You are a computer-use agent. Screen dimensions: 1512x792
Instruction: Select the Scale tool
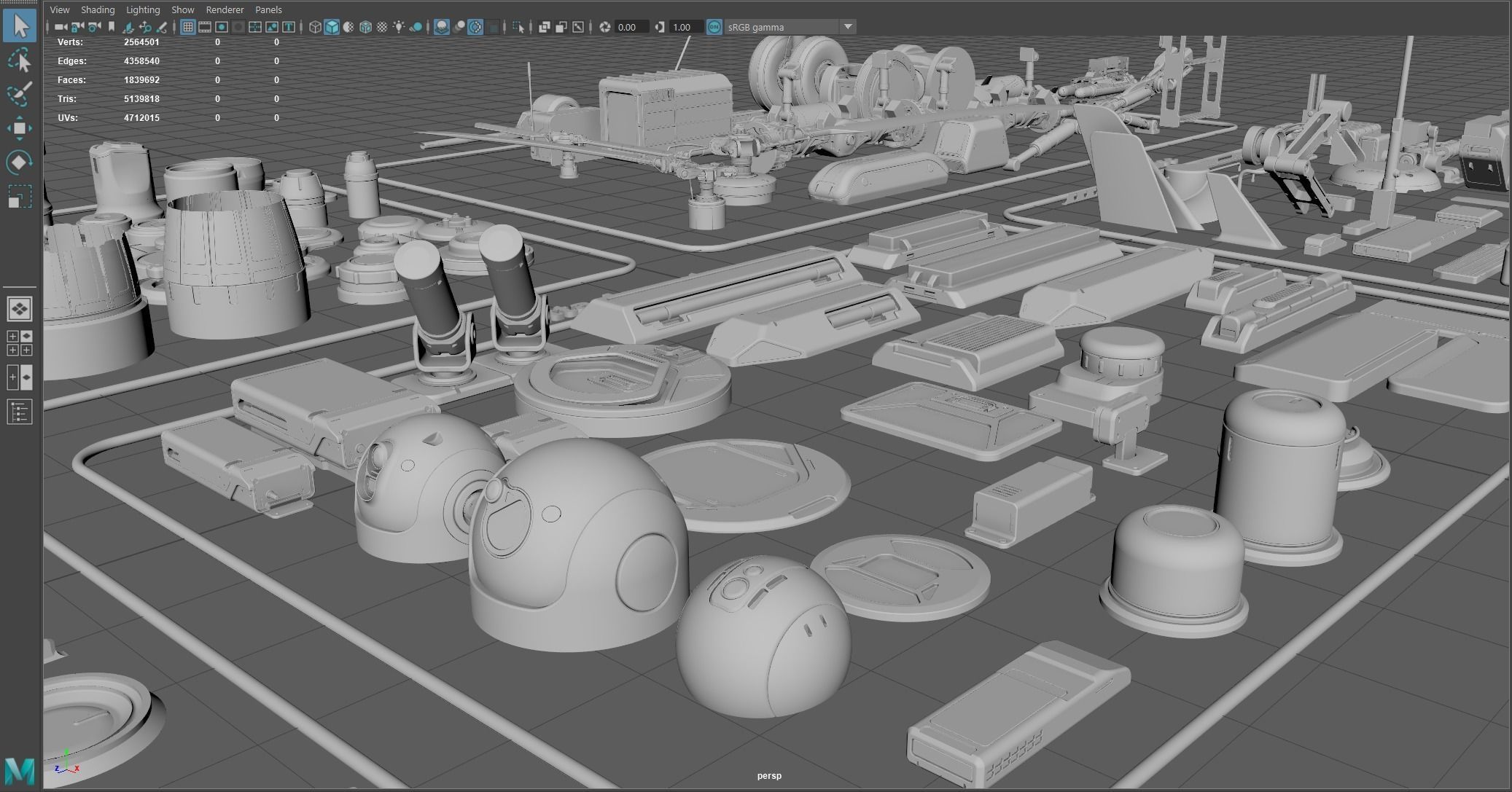coord(20,196)
